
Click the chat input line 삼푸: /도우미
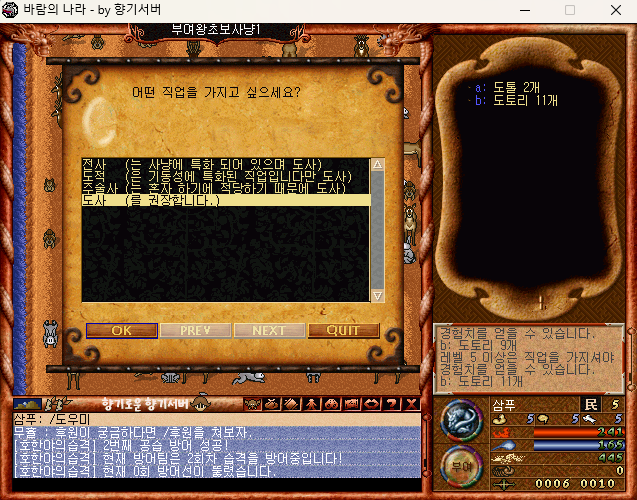(x=217, y=419)
